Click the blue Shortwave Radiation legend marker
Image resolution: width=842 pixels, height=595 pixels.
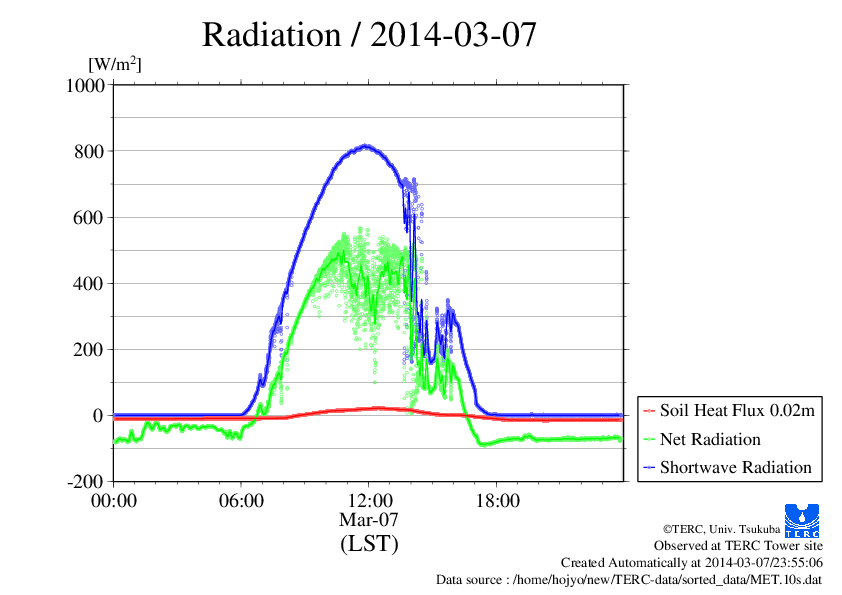649,468
